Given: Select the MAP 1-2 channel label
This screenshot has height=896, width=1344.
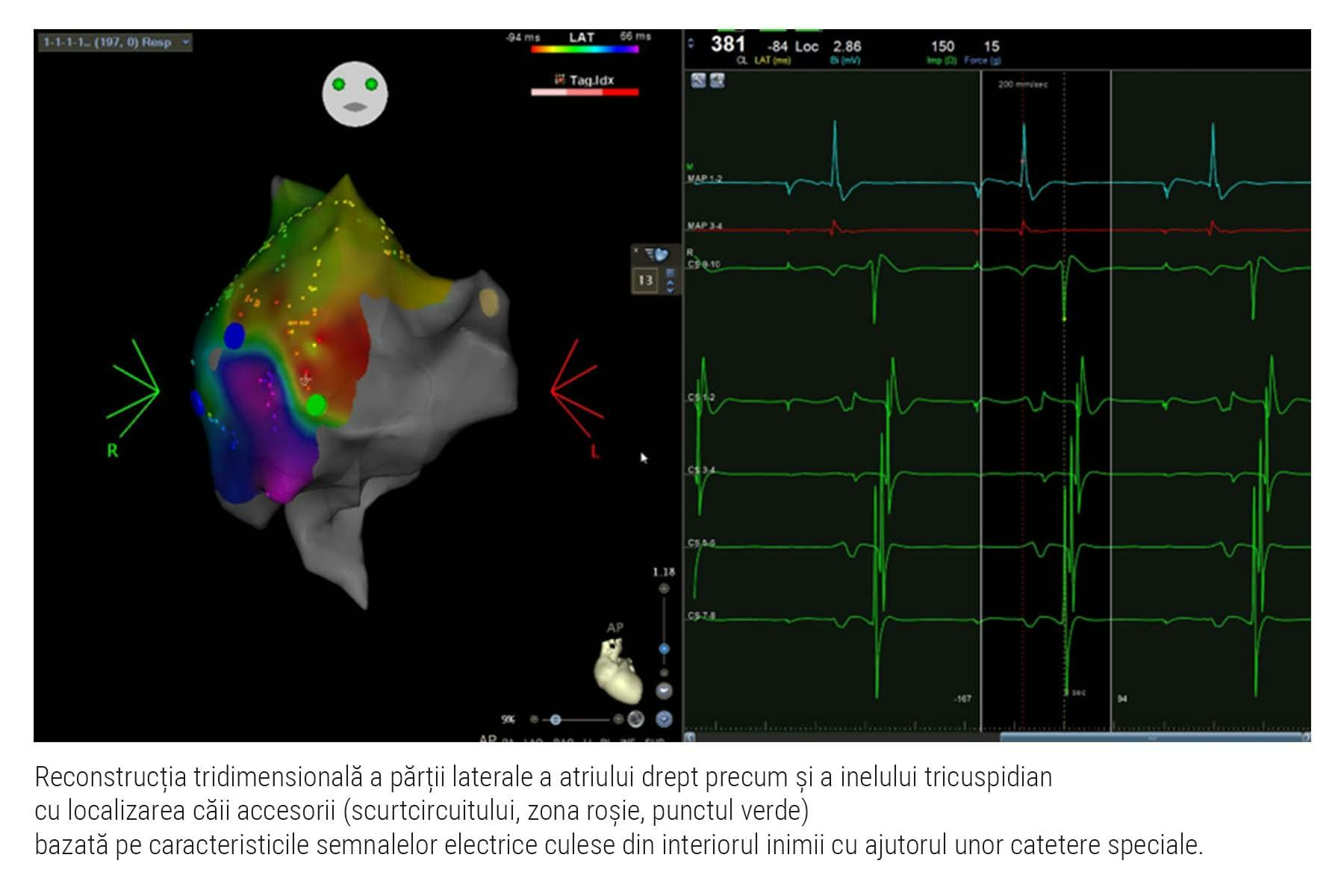Looking at the screenshot, I should 704,179.
